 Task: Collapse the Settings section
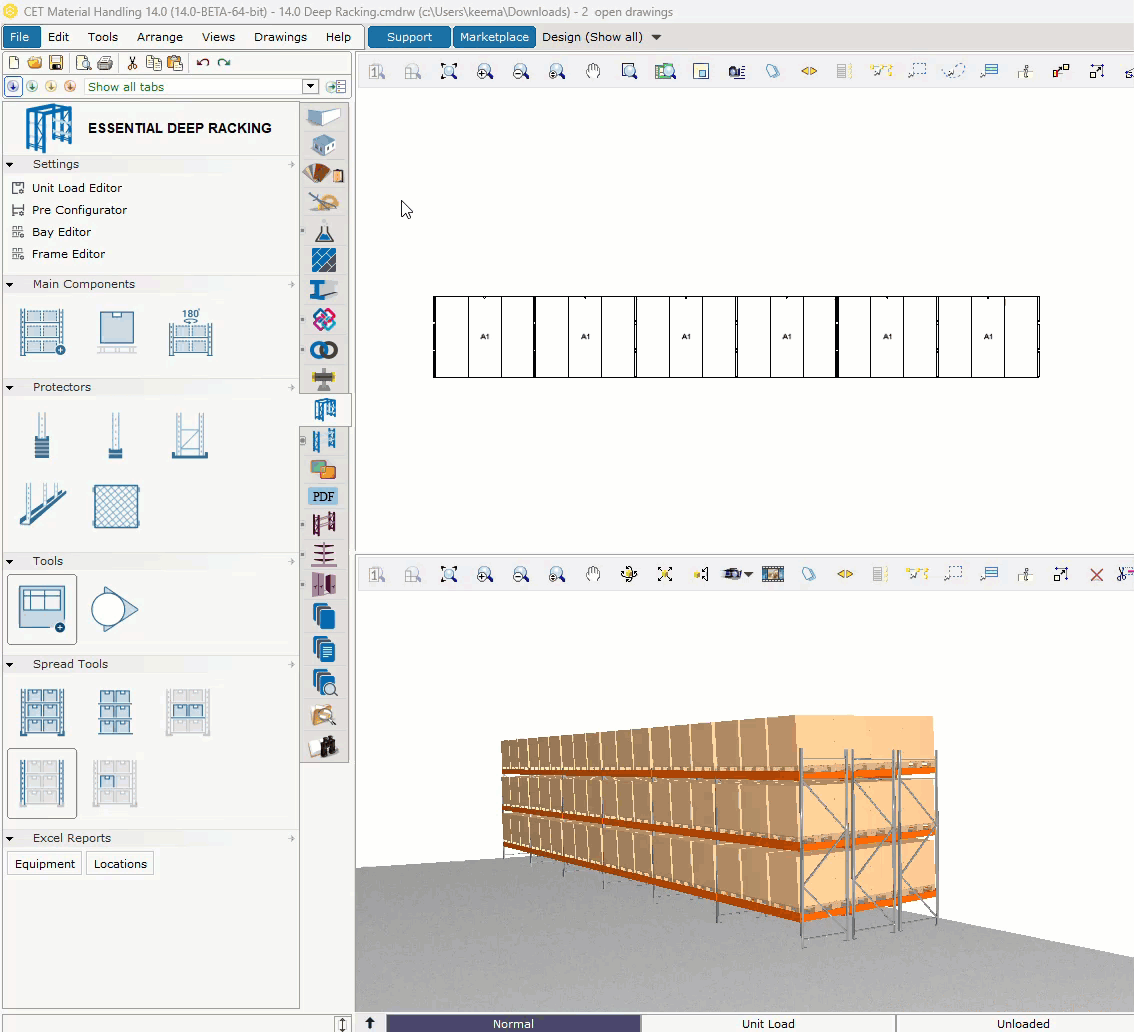coord(10,165)
